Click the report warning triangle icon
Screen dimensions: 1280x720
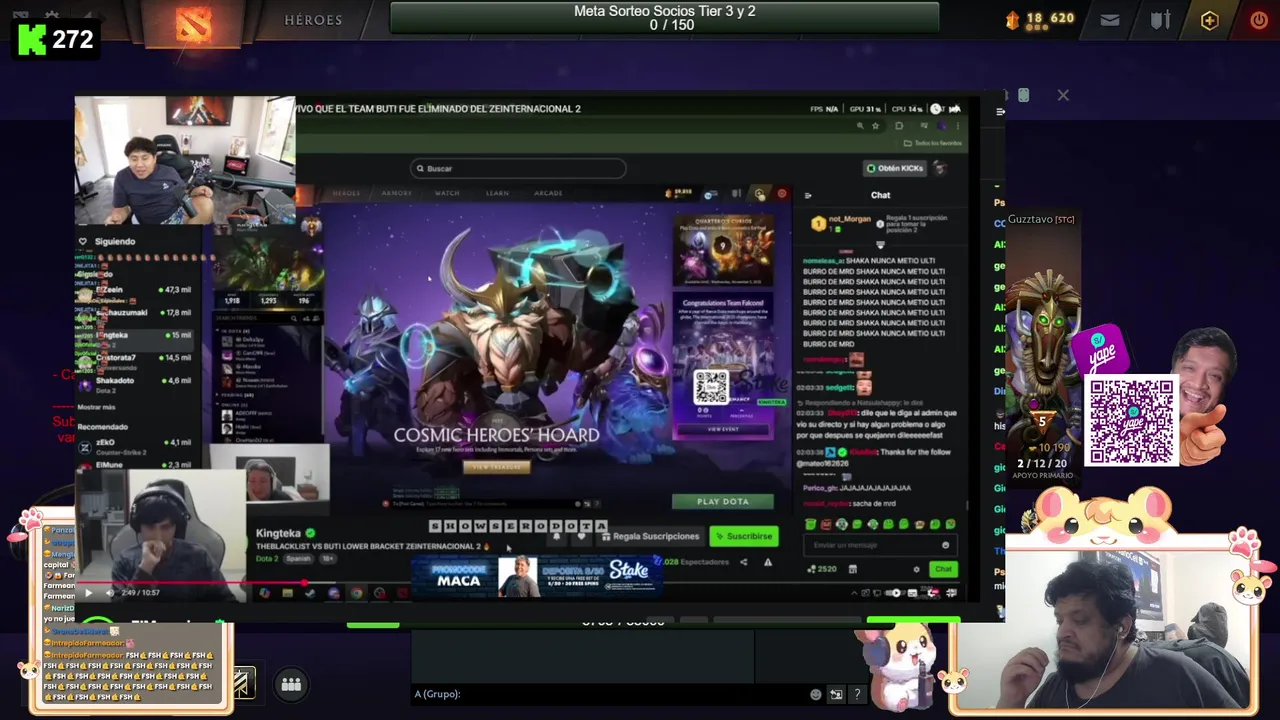coord(767,562)
